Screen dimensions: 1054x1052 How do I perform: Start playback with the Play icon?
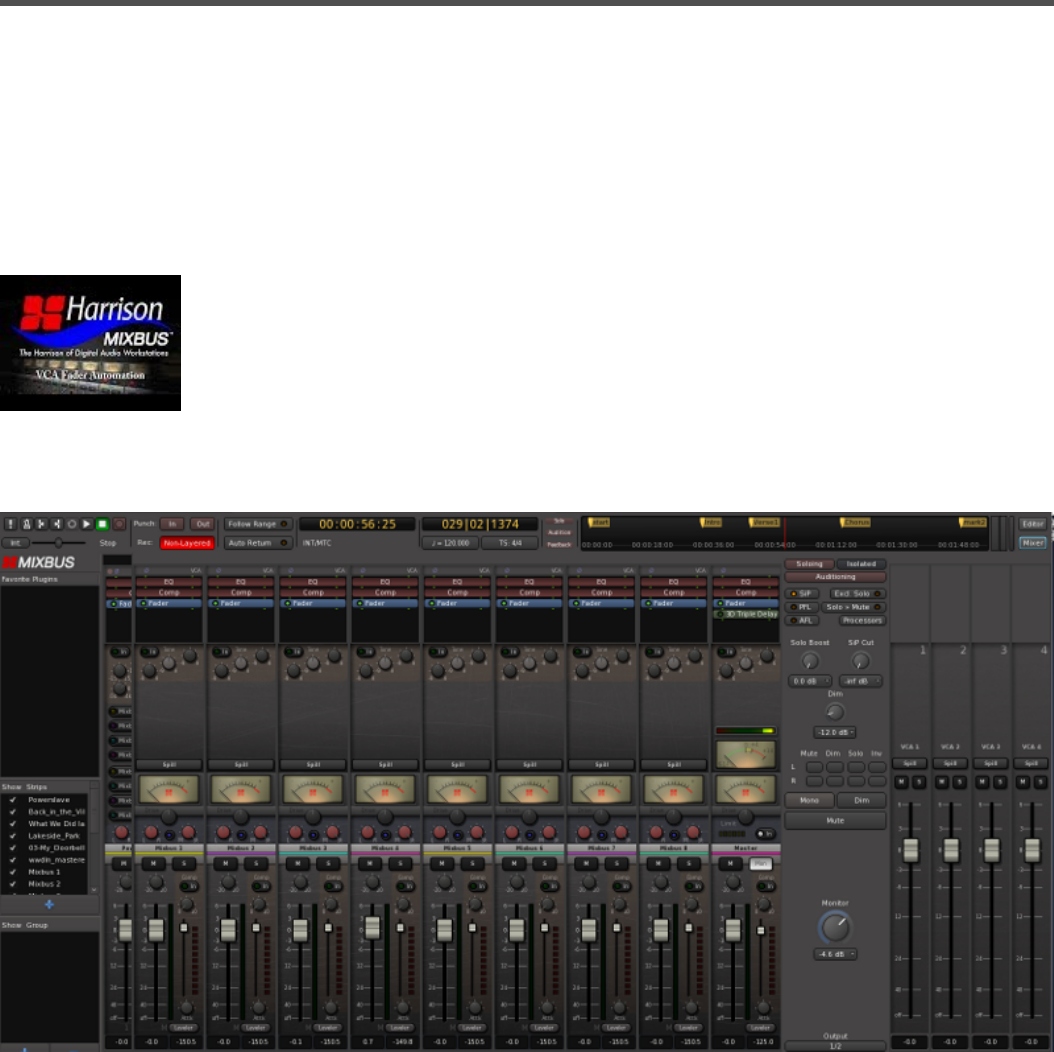tap(87, 524)
